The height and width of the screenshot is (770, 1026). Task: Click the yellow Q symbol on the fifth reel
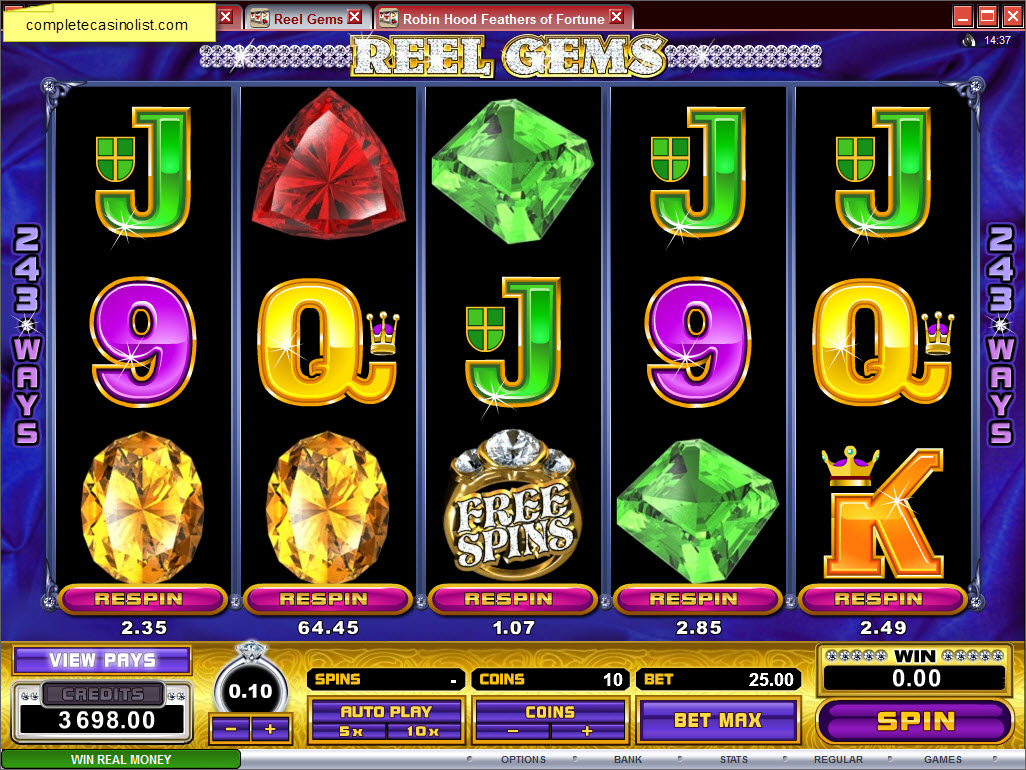tap(883, 341)
